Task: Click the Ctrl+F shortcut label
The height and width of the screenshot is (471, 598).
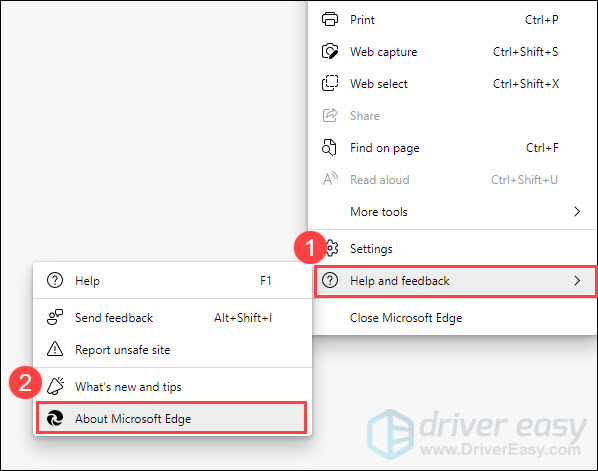Action: pos(542,148)
